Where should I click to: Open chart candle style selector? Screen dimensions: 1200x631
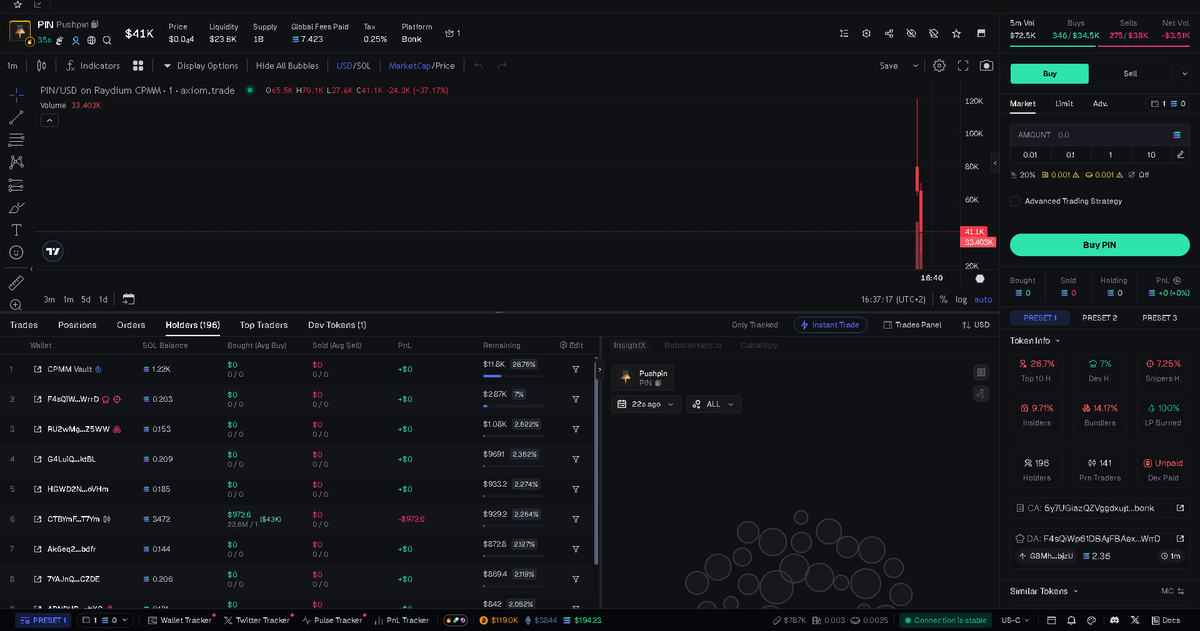pyautogui.click(x=41, y=66)
